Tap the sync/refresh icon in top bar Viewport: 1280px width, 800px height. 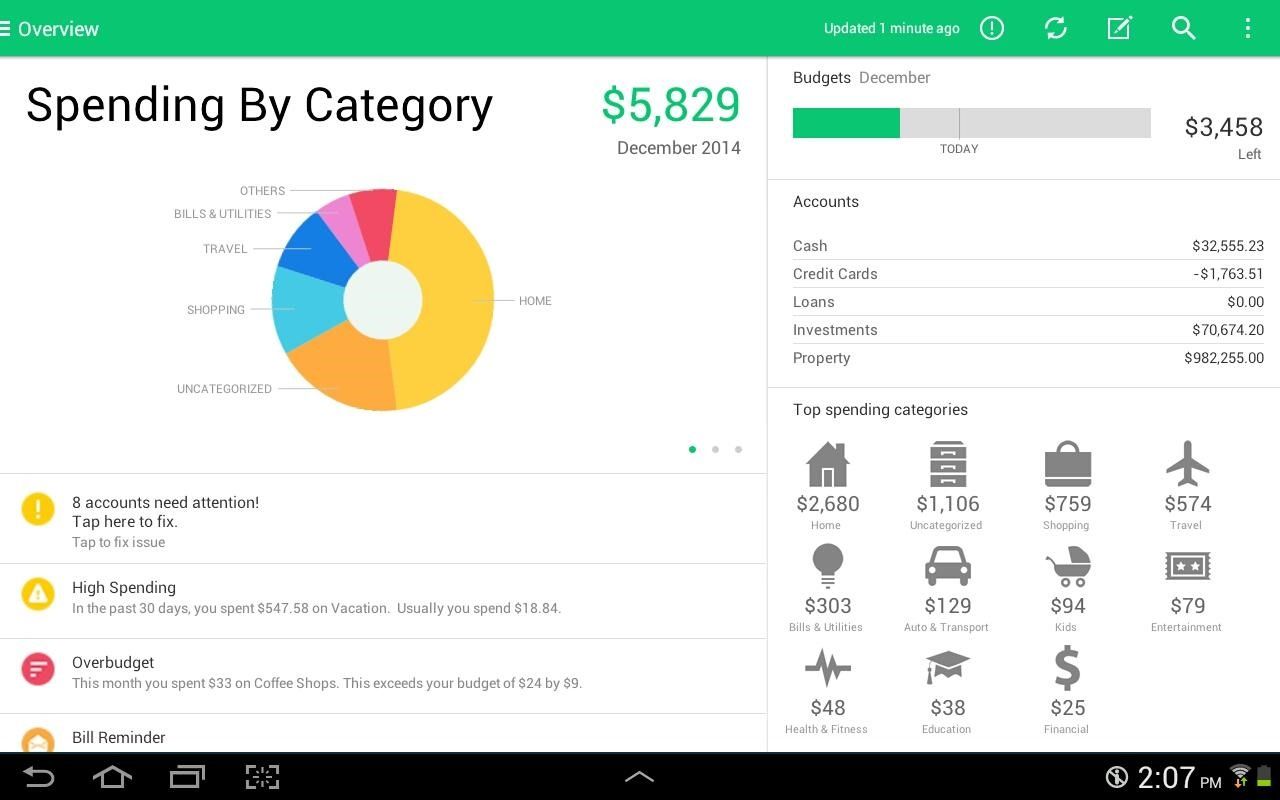(x=1055, y=28)
